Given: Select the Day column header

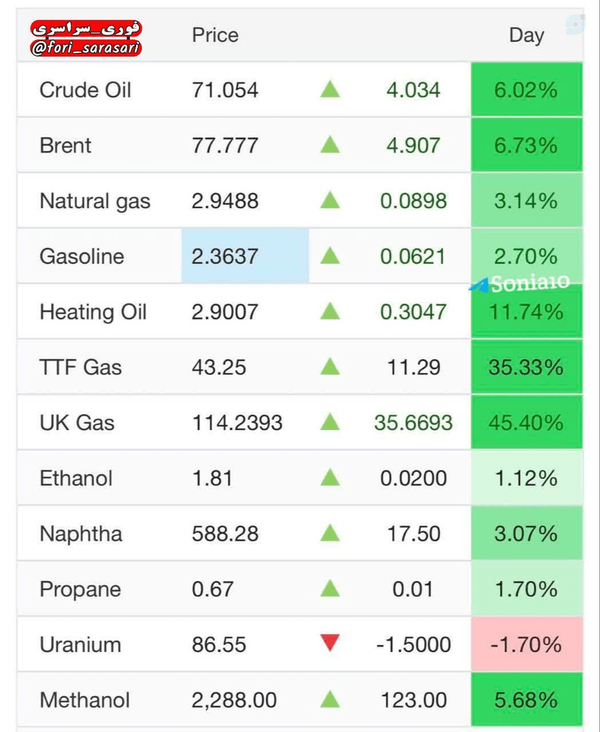Looking at the screenshot, I should tap(526, 35).
